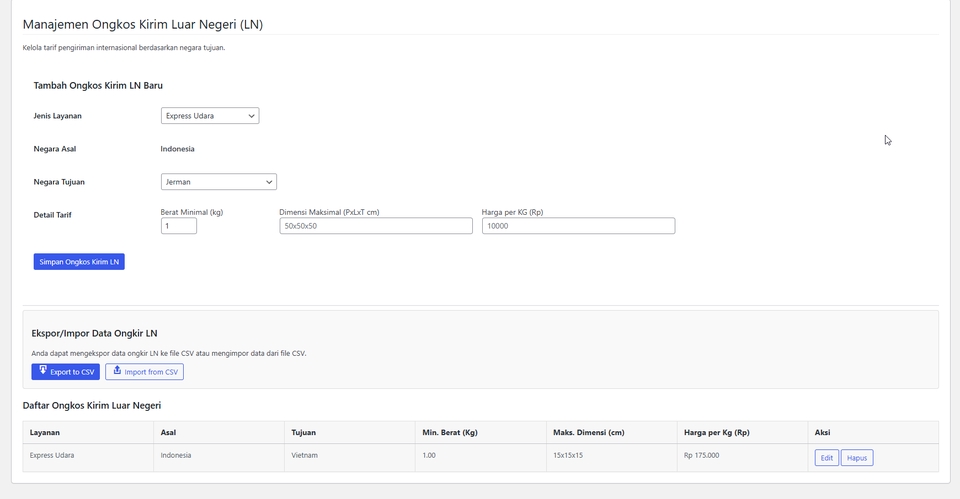Save with Simpan Ongkos Kirim LN button
960x499 pixels.
(79, 261)
